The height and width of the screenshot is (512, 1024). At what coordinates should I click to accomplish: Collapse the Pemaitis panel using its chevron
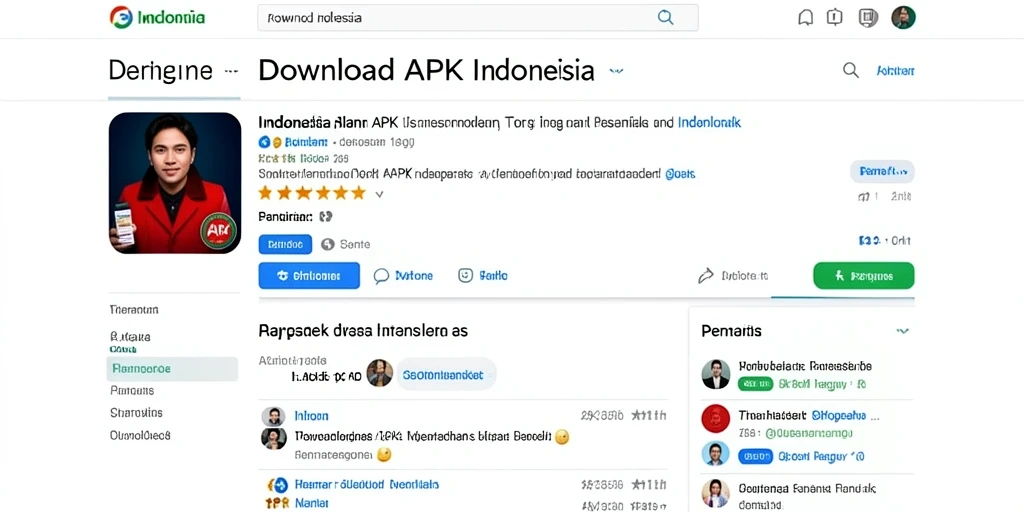click(903, 331)
